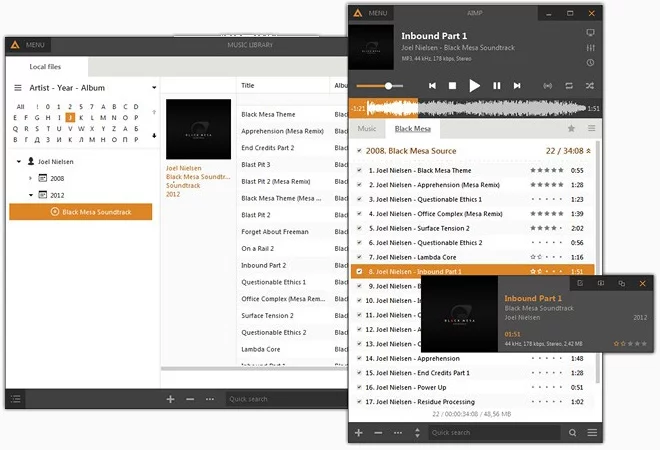Image resolution: width=660 pixels, height=450 pixels.
Task: Click the playlist bookmarks star icon
Action: coord(571,129)
